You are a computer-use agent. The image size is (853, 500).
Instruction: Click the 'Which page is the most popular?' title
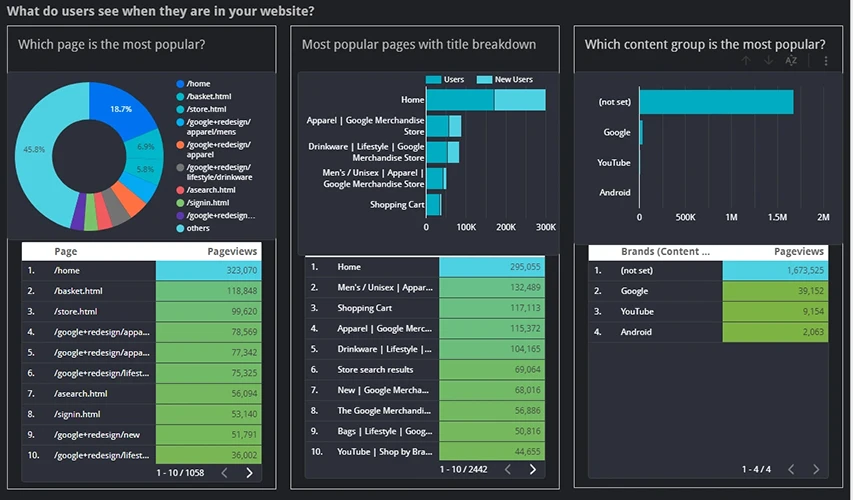[112, 45]
